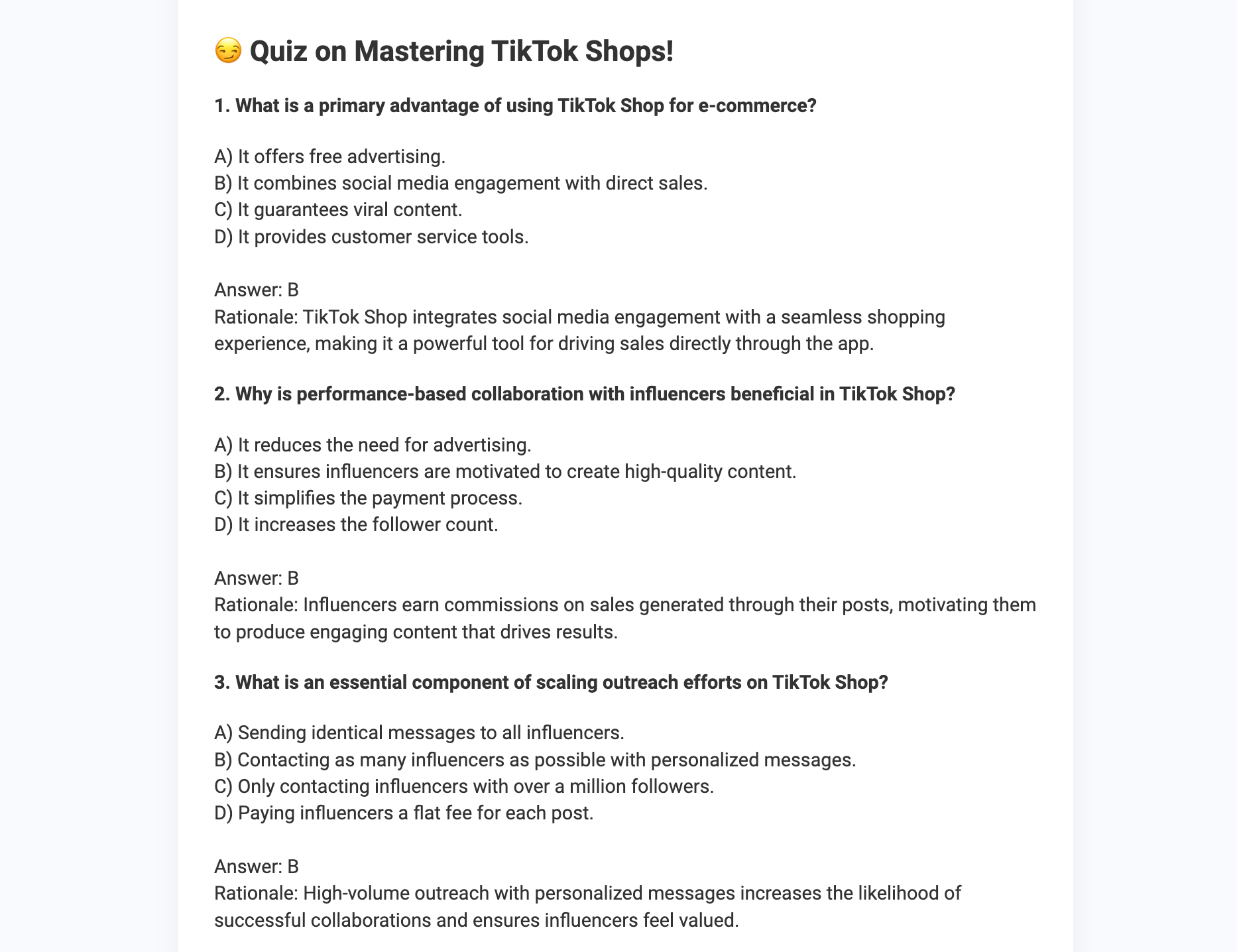Choose 'Sending identical messages to all influencers'

click(419, 733)
